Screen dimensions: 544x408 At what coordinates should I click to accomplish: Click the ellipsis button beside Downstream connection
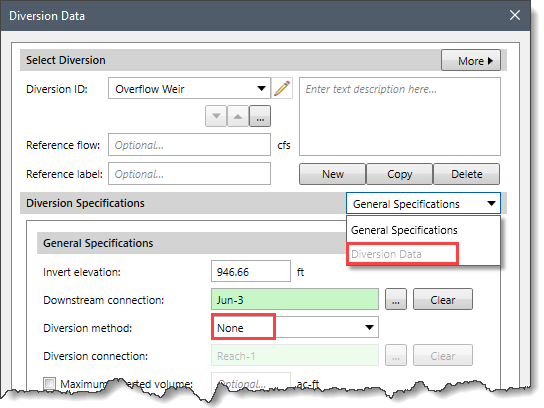tap(396, 299)
